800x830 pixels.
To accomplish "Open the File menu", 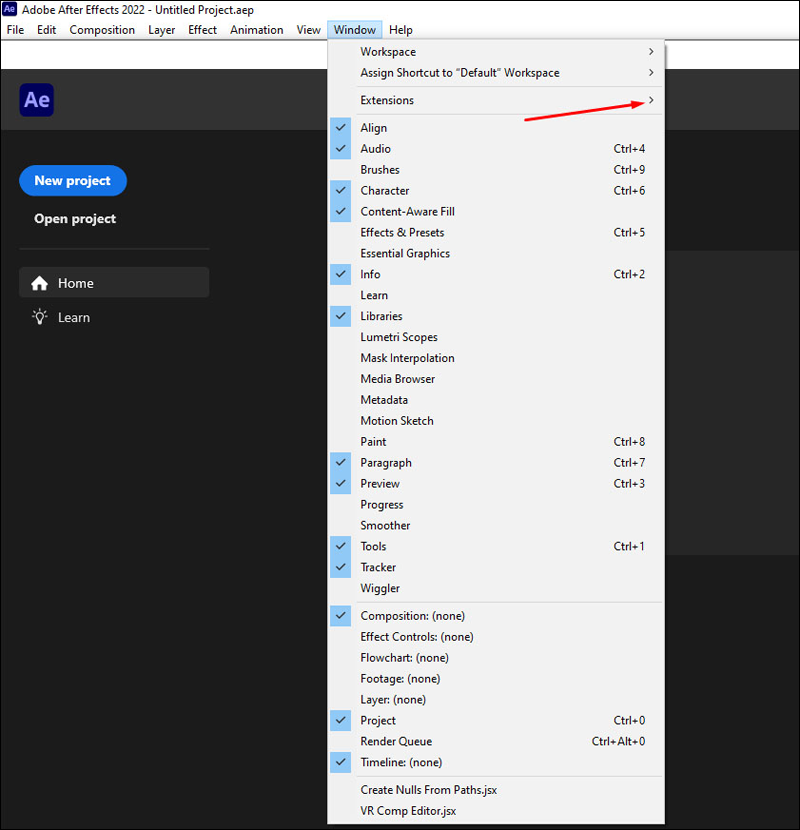I will pos(15,30).
